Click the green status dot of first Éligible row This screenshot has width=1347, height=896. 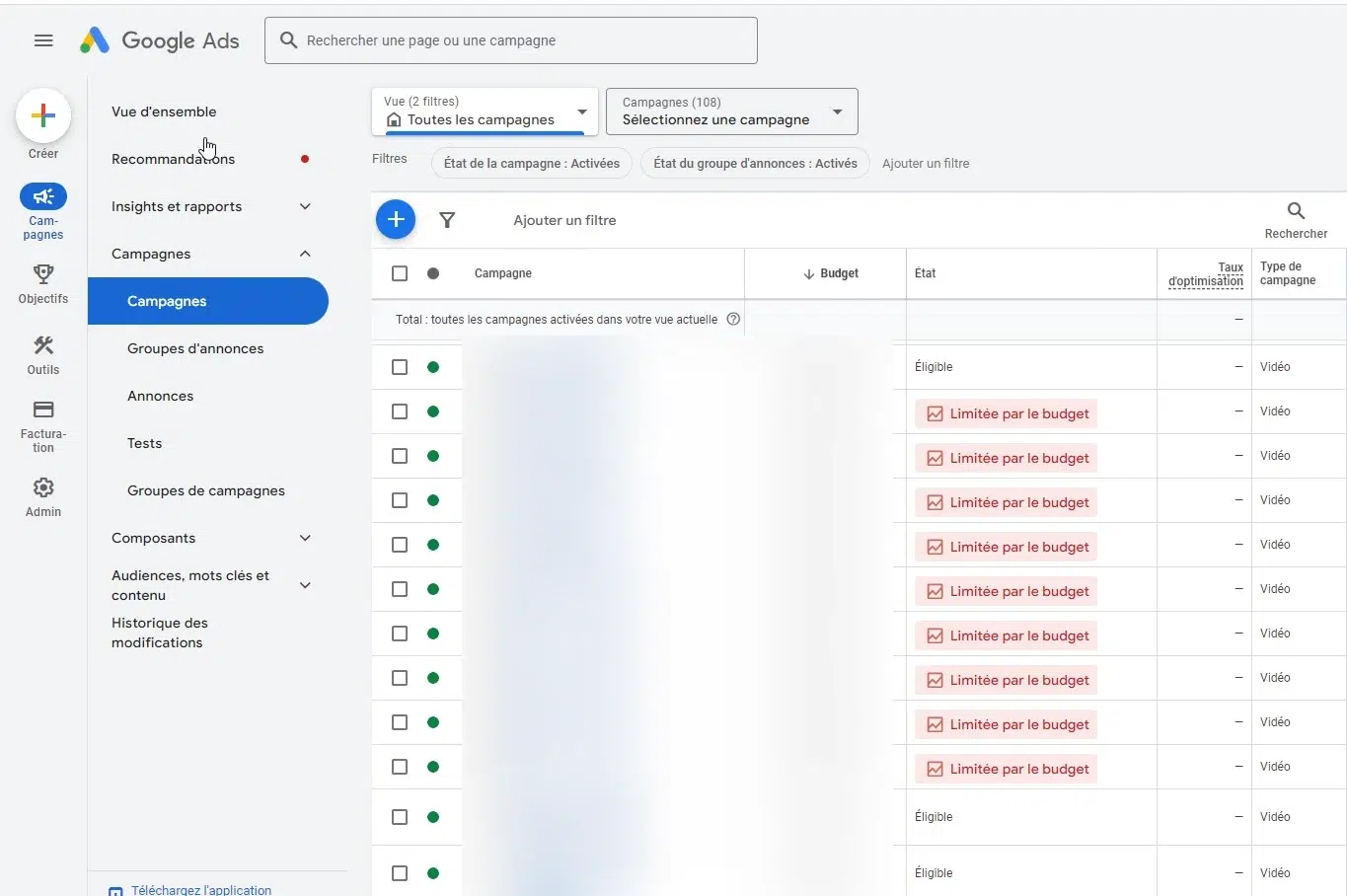[433, 367]
